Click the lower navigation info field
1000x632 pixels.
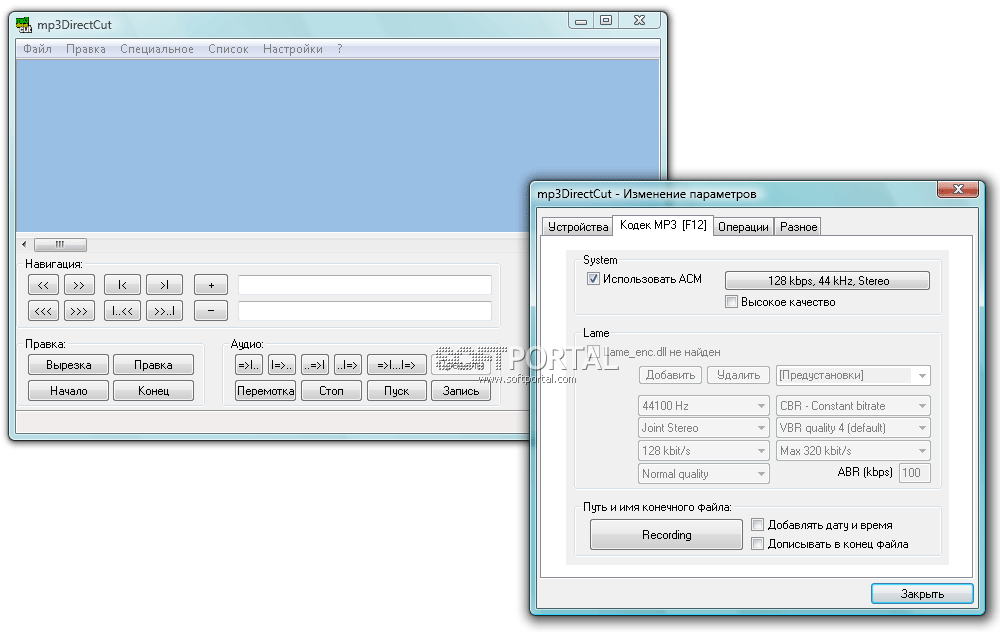click(365, 311)
